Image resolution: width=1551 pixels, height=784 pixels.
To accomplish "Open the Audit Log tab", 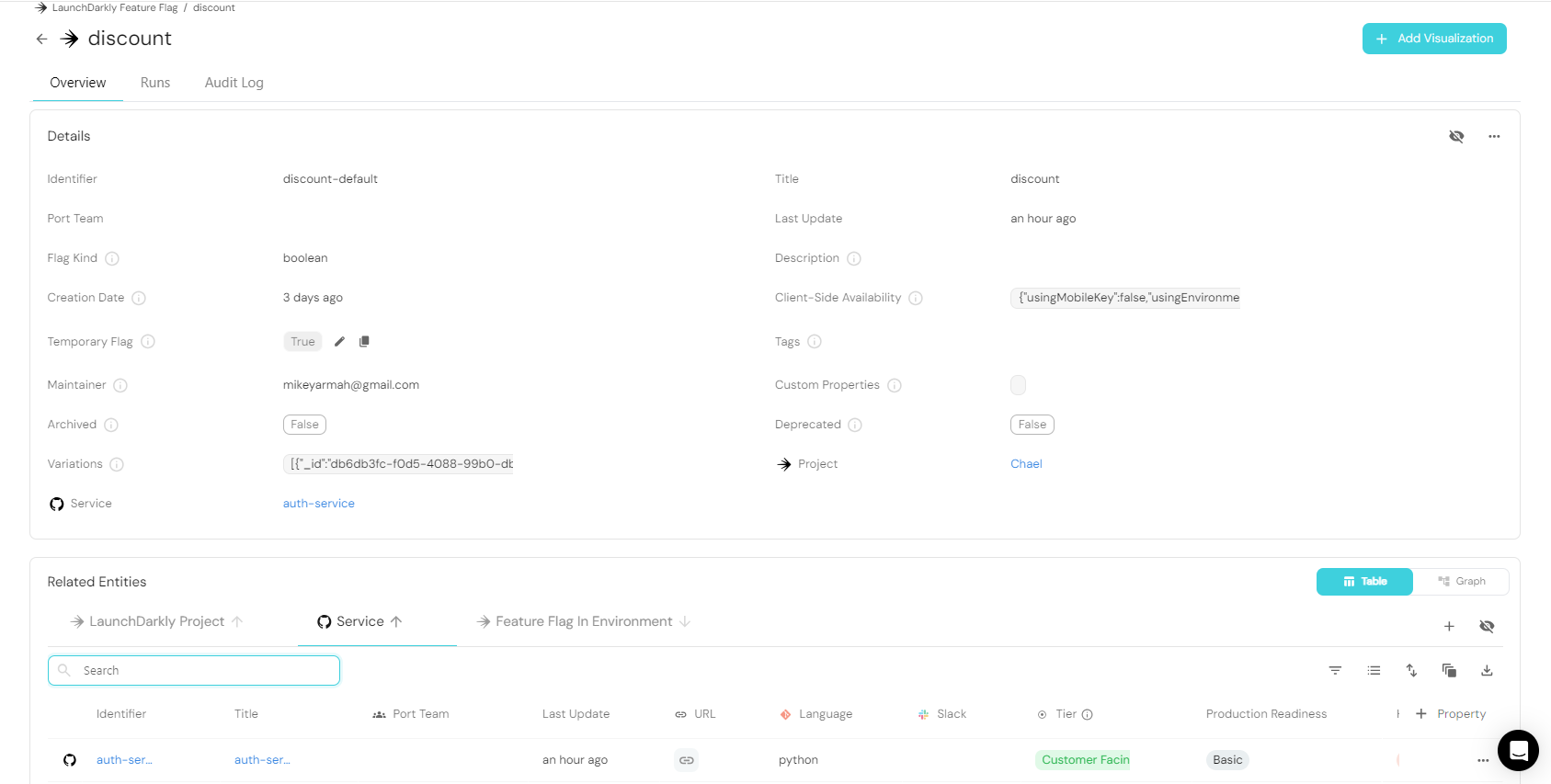I will pyautogui.click(x=234, y=83).
